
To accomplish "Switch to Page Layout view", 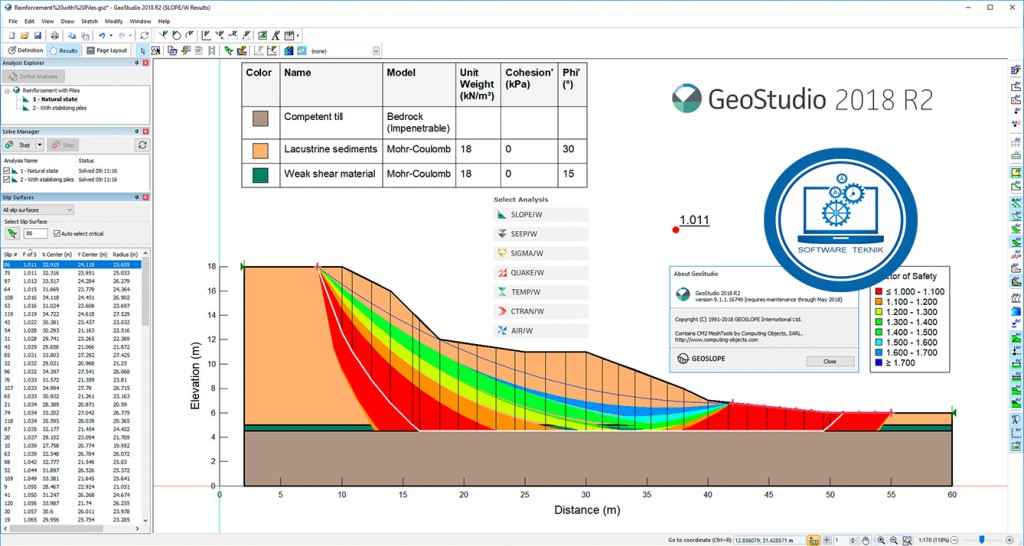I will 107,50.
